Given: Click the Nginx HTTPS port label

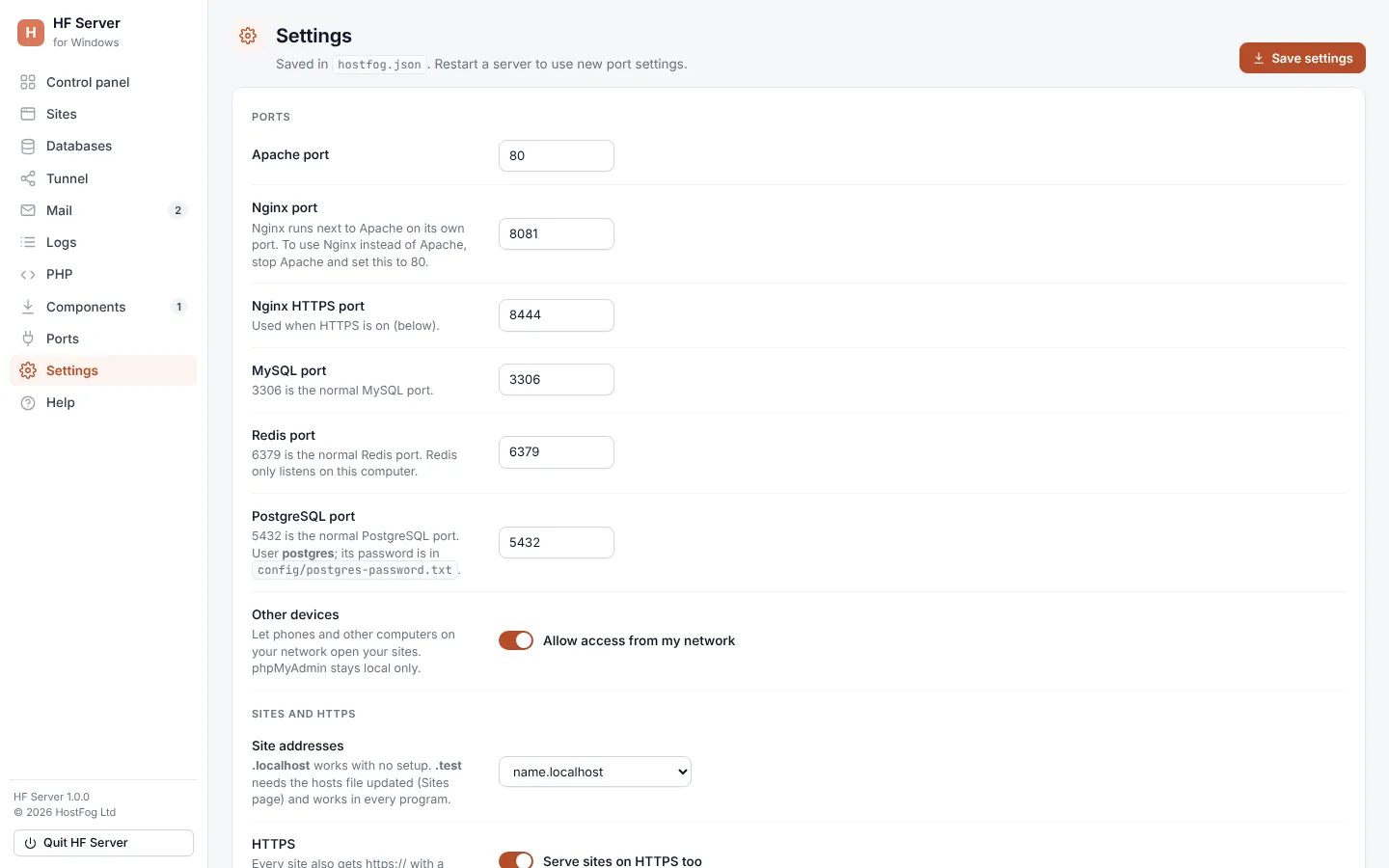Looking at the screenshot, I should pos(308,306).
